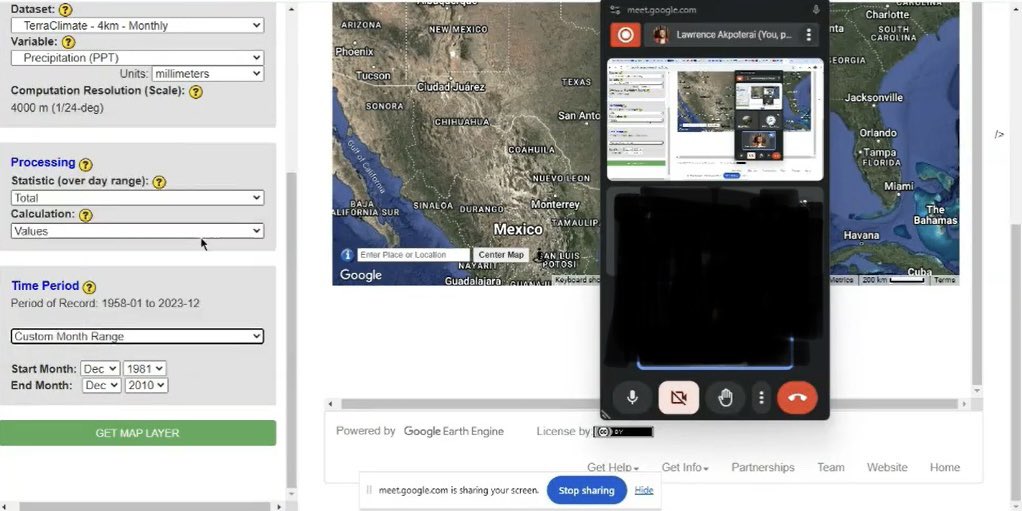Open the Variable help question icon

point(68,42)
